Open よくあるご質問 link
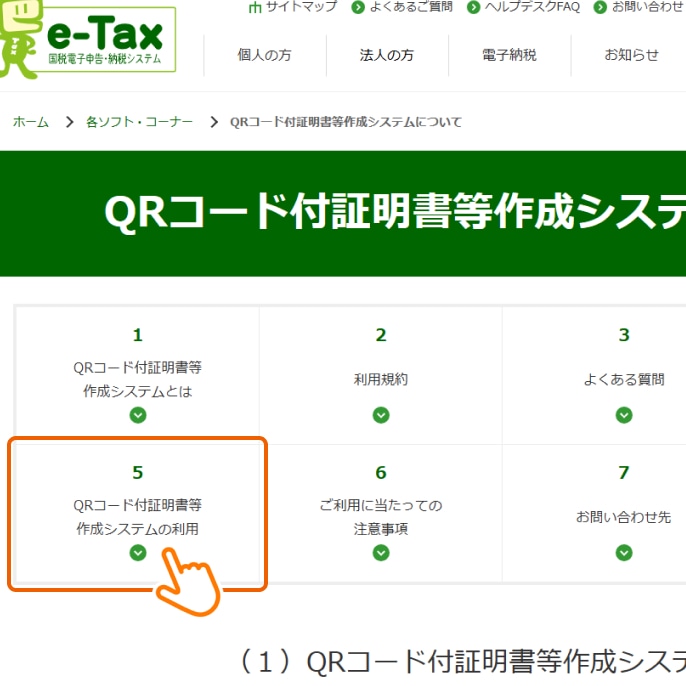 coord(411,7)
